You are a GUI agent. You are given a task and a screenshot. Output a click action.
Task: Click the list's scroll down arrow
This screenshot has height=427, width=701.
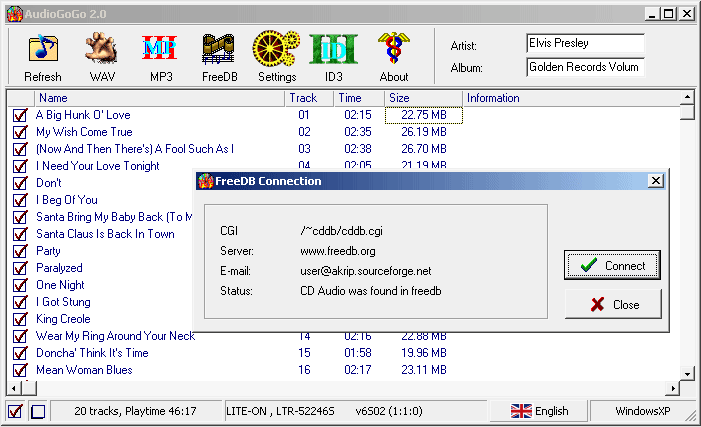(687, 374)
